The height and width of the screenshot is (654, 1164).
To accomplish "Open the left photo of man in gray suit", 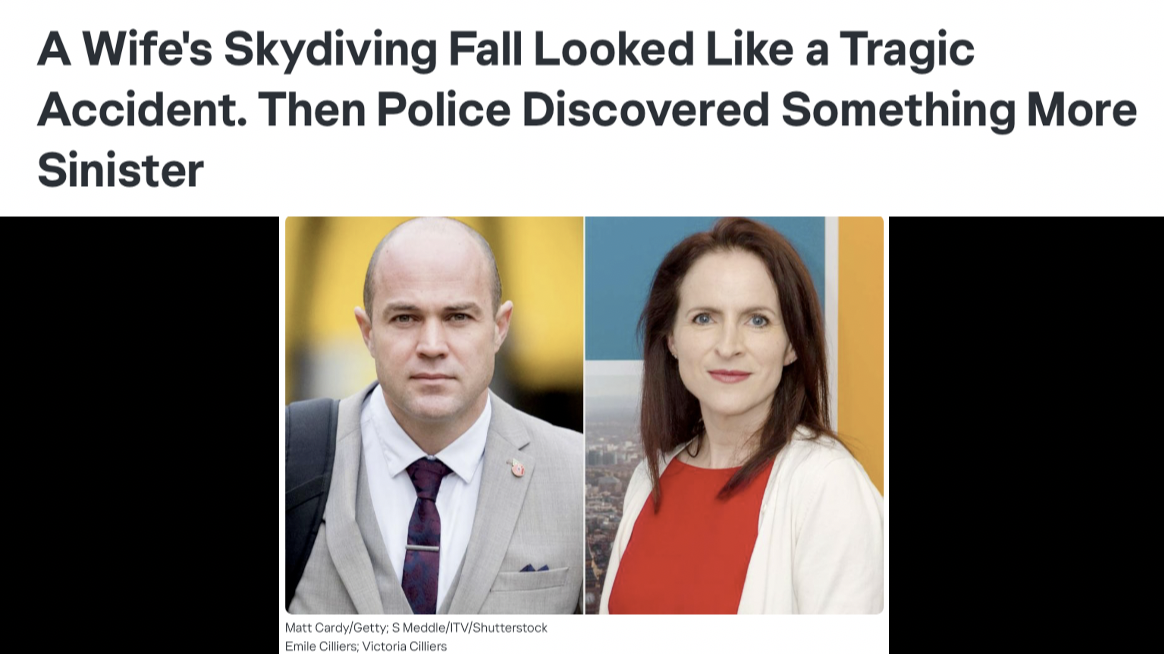I will pos(434,415).
